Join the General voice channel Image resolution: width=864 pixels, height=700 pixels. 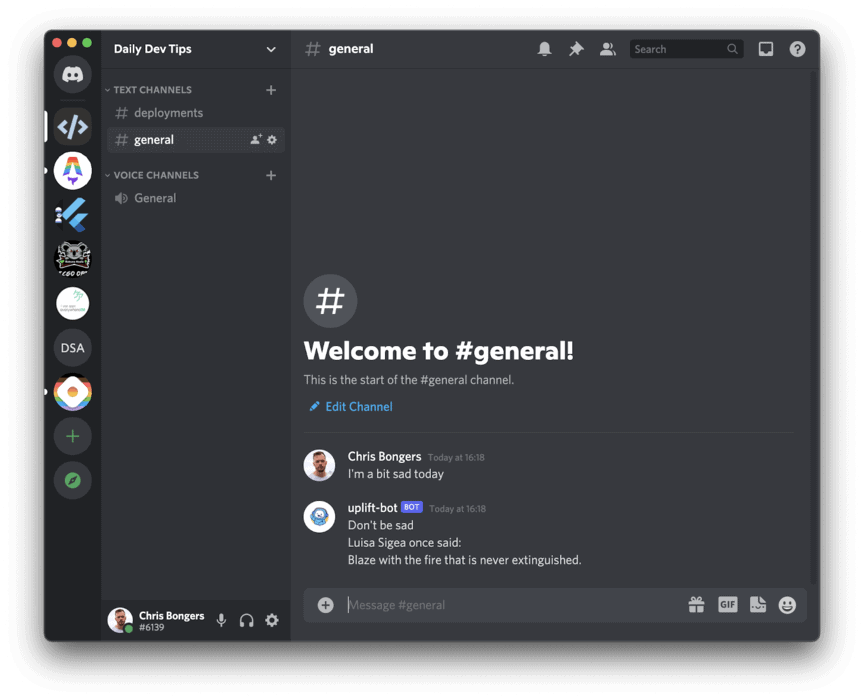click(195, 198)
